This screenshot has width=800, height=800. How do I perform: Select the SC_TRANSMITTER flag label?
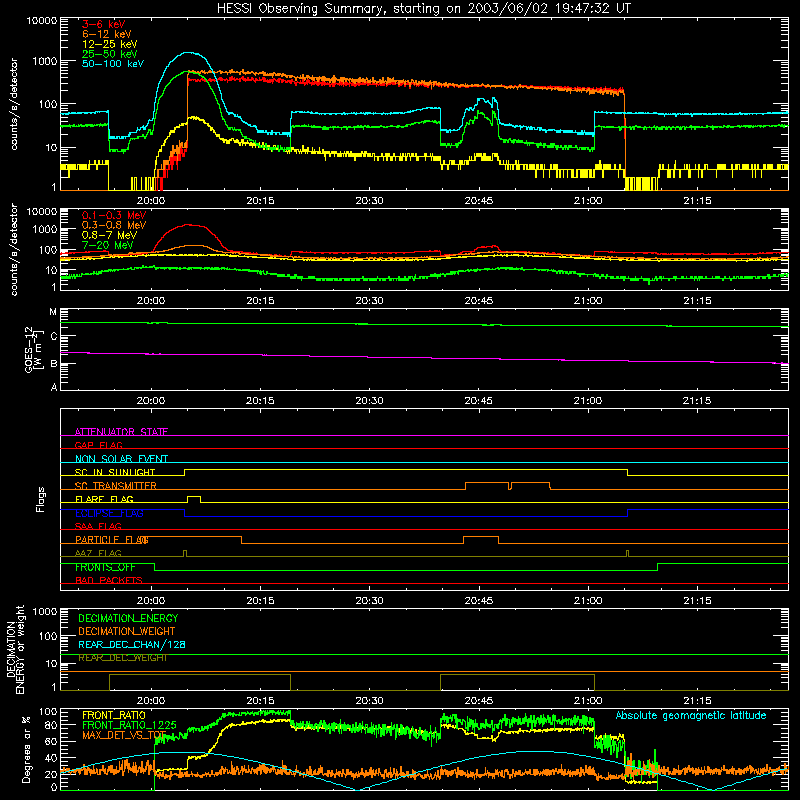pos(116,485)
